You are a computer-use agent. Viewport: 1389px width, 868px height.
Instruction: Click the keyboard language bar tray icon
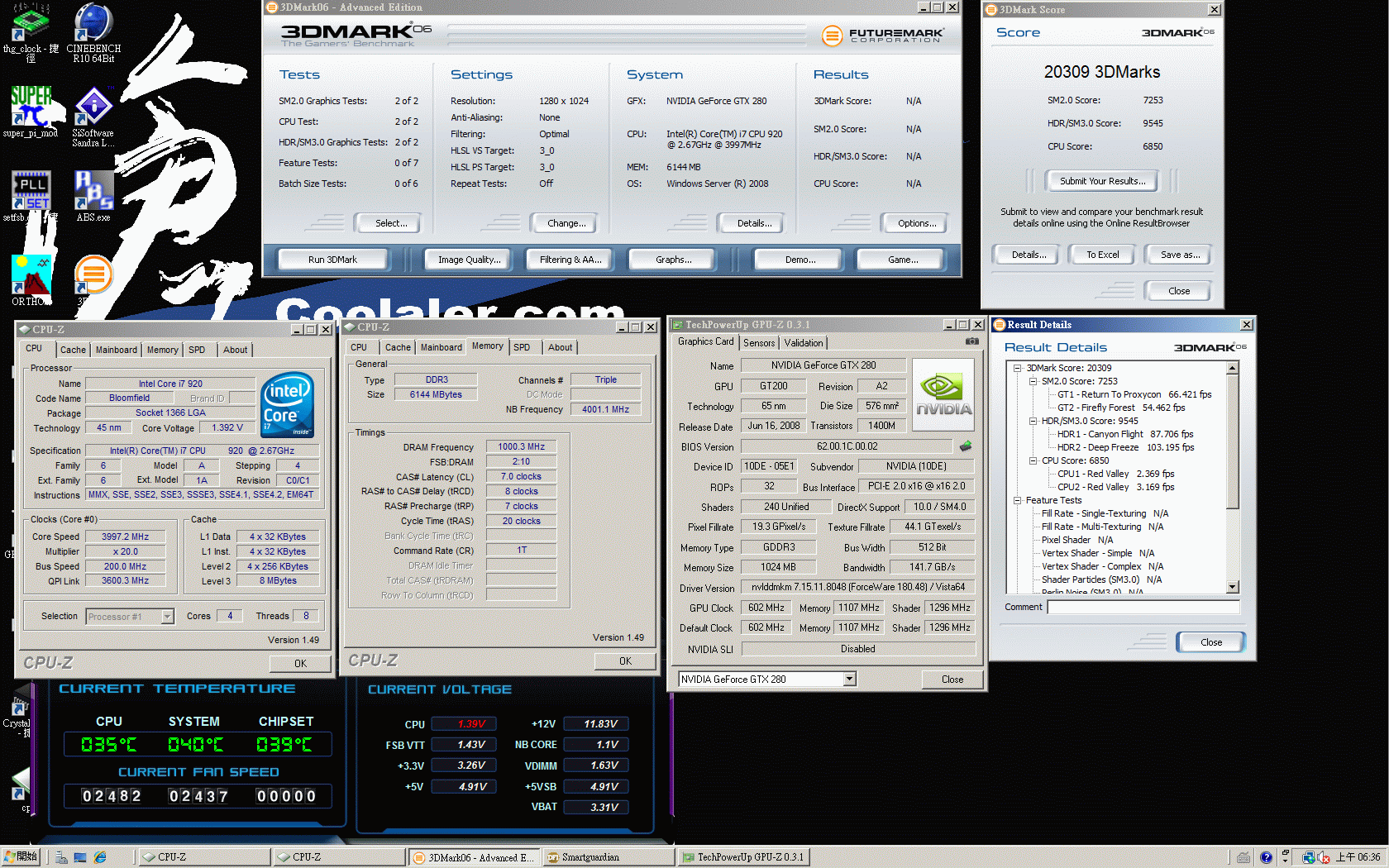point(1243,857)
